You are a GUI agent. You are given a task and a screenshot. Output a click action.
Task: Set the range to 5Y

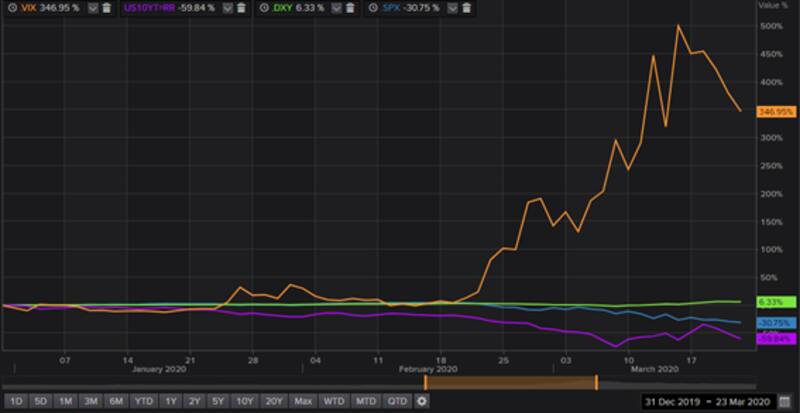[x=219, y=401]
